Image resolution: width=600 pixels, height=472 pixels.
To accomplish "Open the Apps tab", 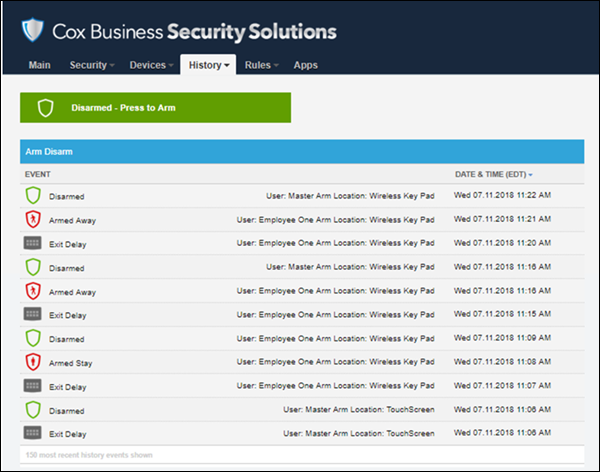I will (305, 65).
